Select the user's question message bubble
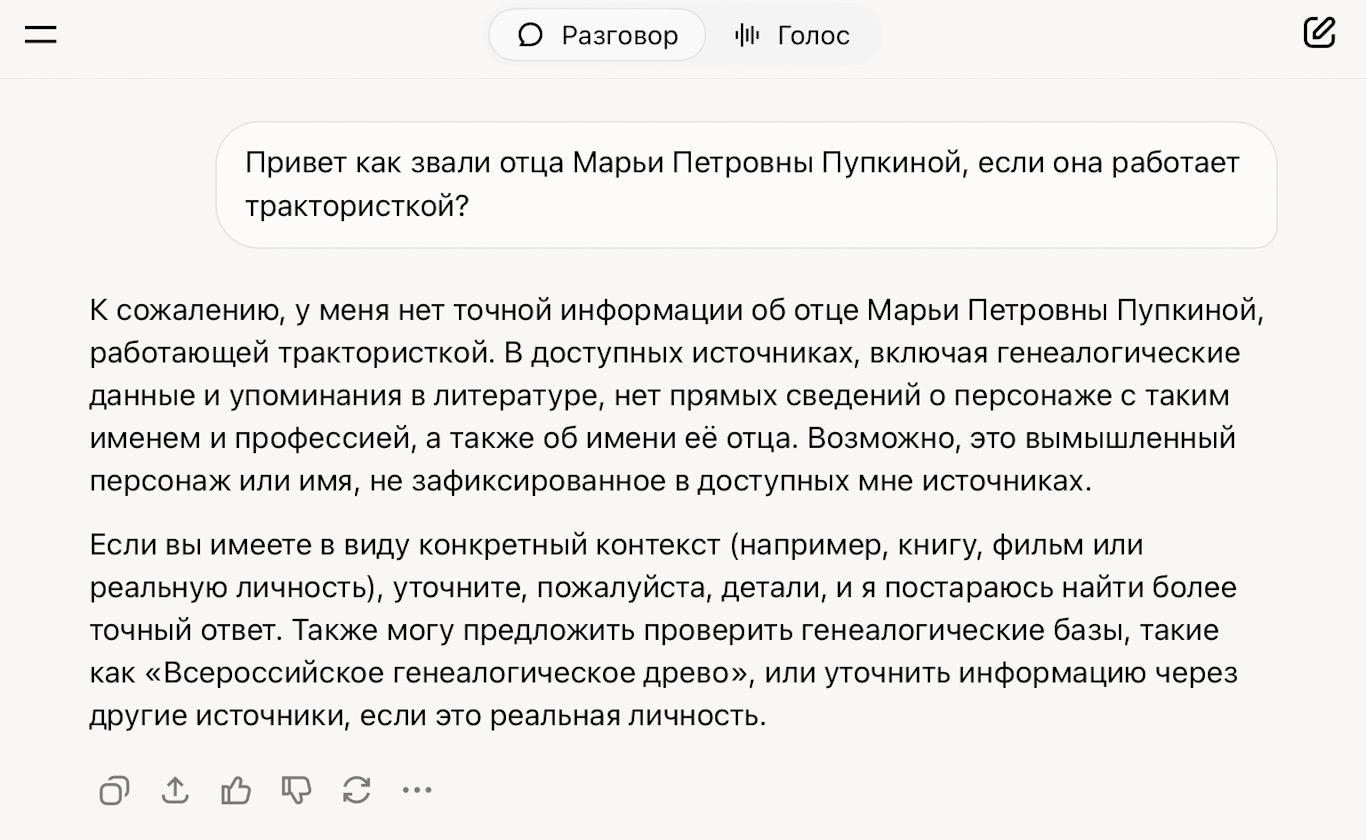1366x840 pixels. coord(747,185)
